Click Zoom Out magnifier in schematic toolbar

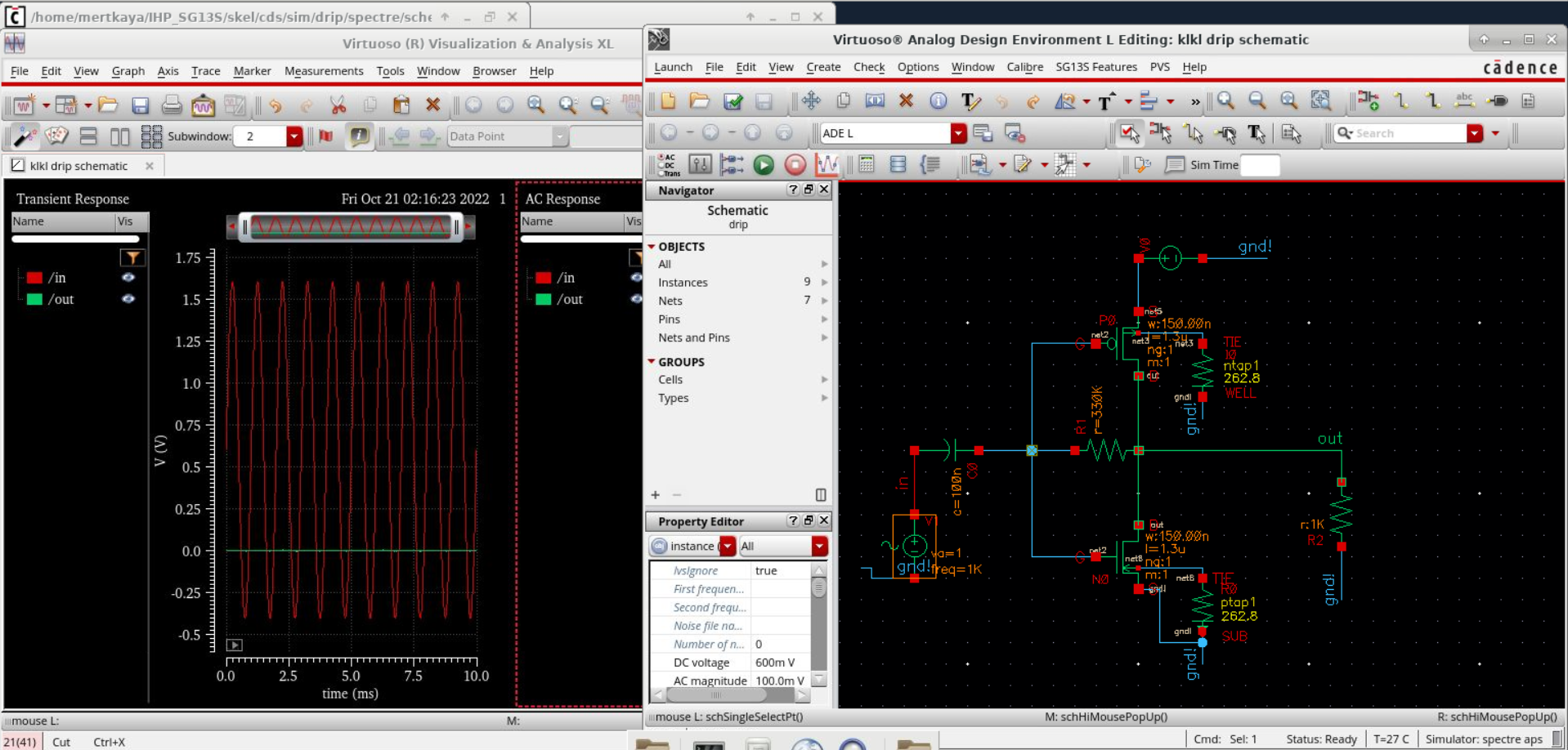(x=1257, y=100)
